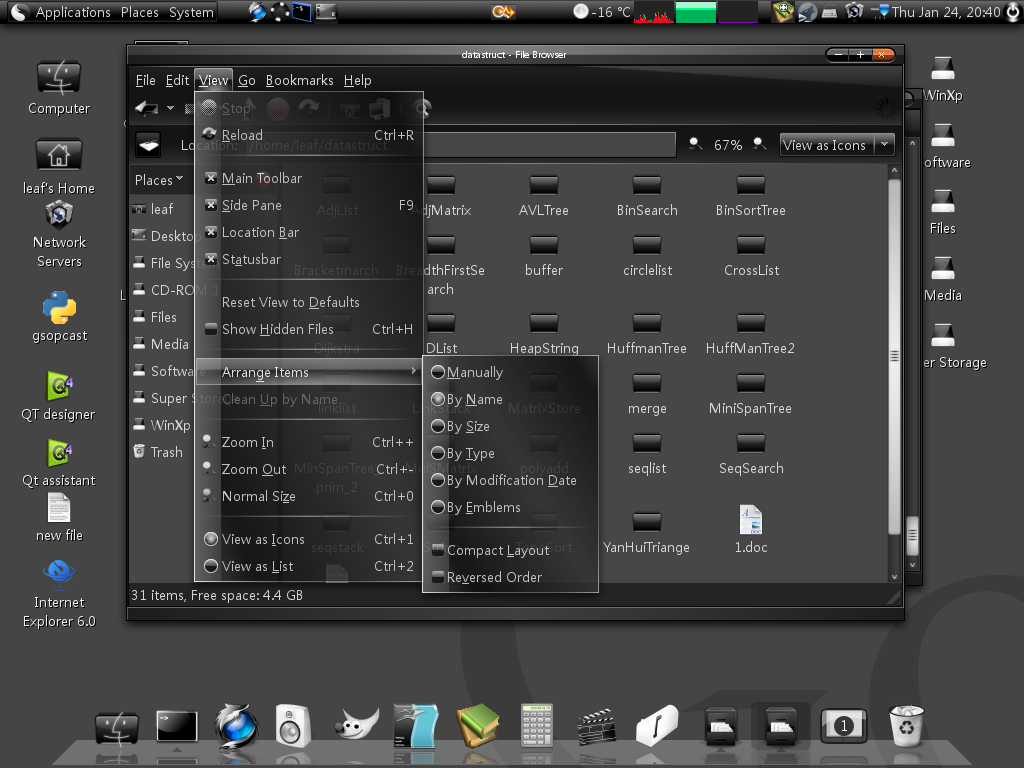Open Media drive icon on desktop
Screen dimensions: 1024x768
coord(942,268)
